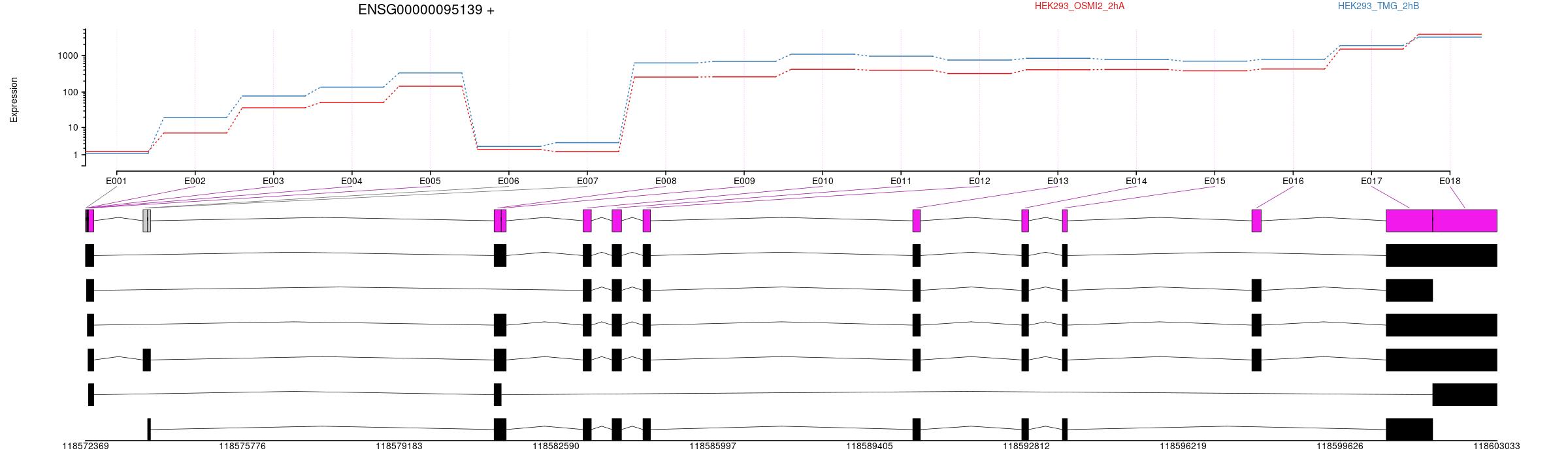Select exon label E008

pos(666,181)
